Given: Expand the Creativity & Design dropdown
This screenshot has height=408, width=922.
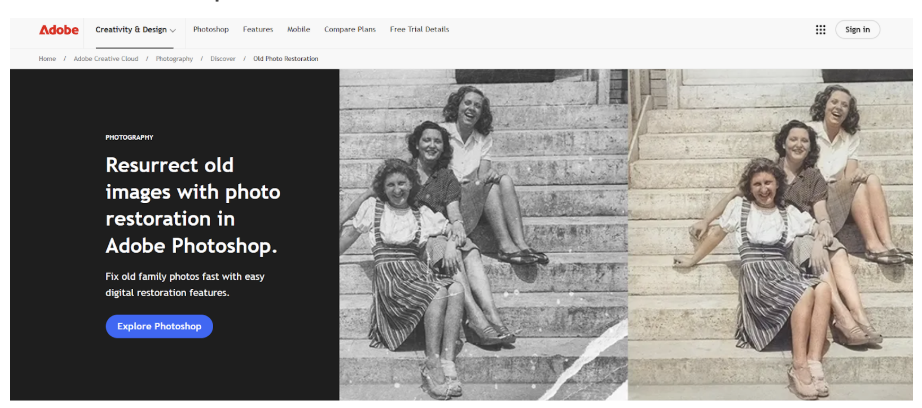Looking at the screenshot, I should pyautogui.click(x=135, y=29).
